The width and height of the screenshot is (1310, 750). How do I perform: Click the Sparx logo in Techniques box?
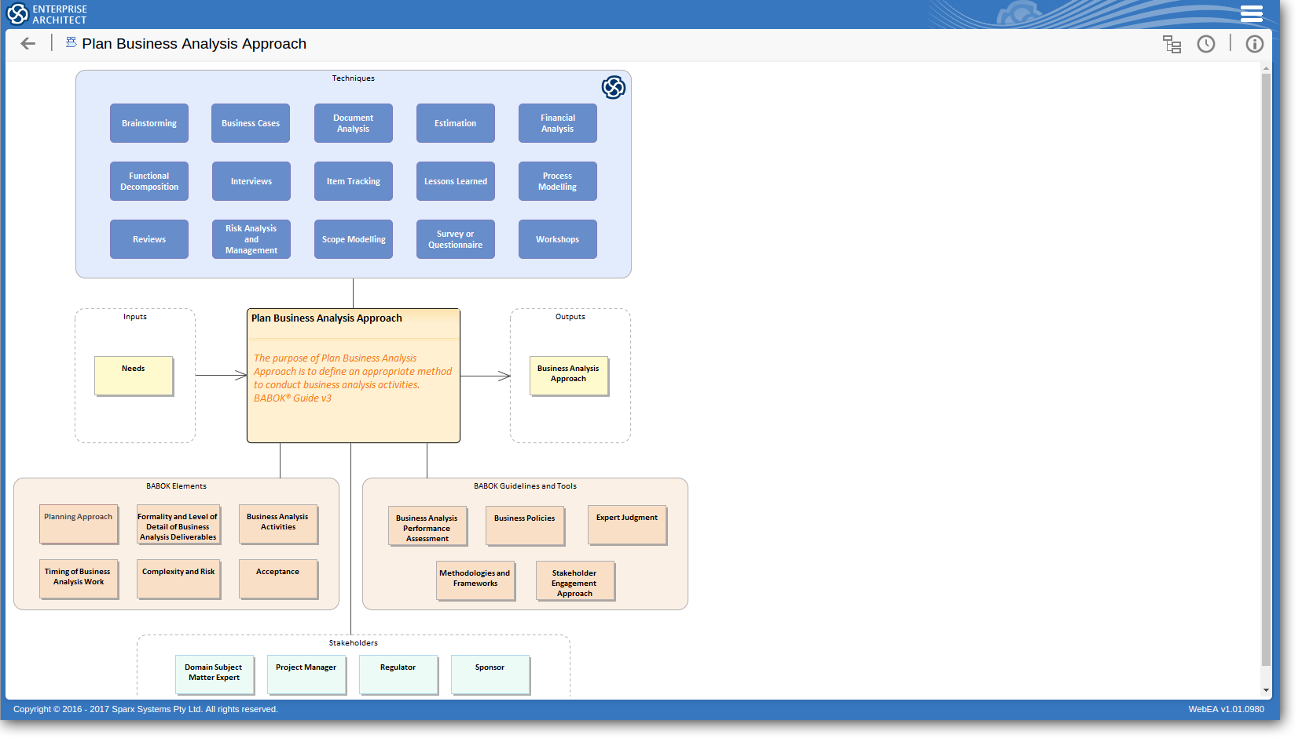pos(613,88)
